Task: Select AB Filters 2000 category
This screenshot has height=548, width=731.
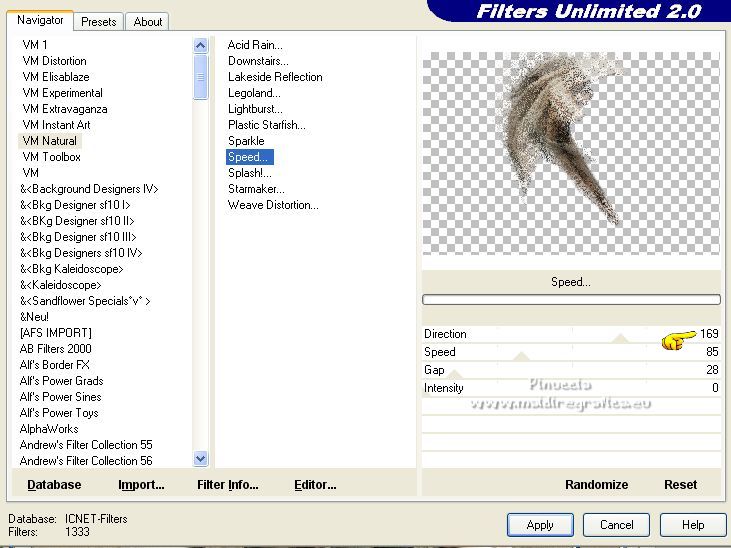Action: pos(55,349)
